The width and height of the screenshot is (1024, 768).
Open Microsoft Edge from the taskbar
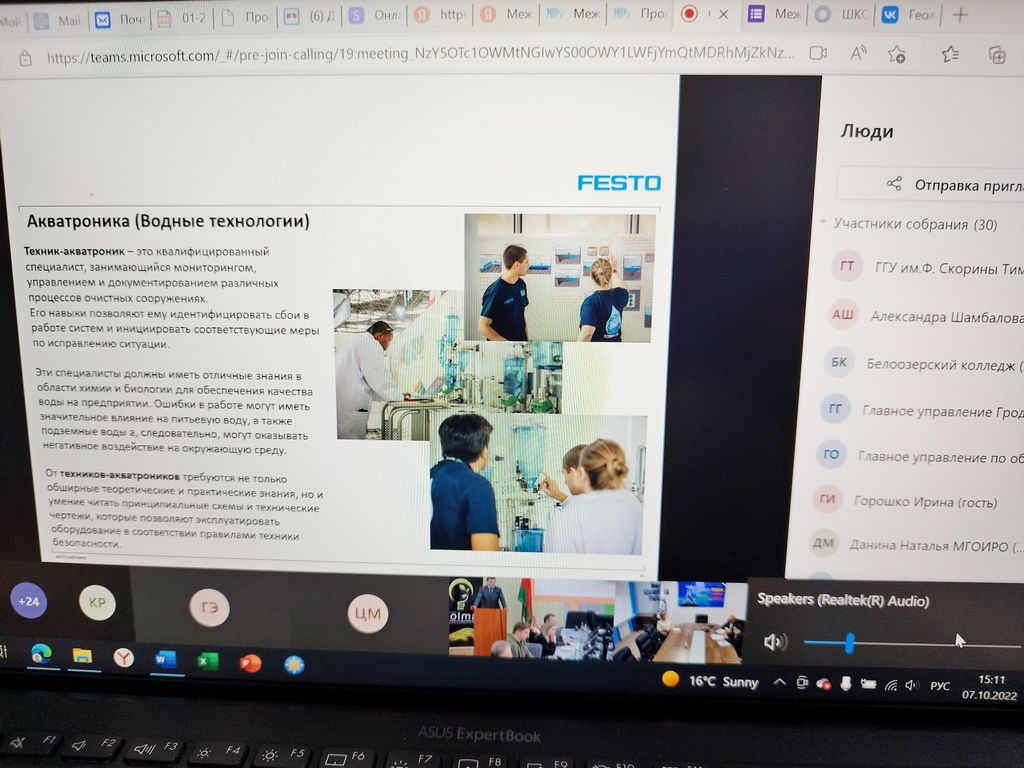pyautogui.click(x=41, y=654)
